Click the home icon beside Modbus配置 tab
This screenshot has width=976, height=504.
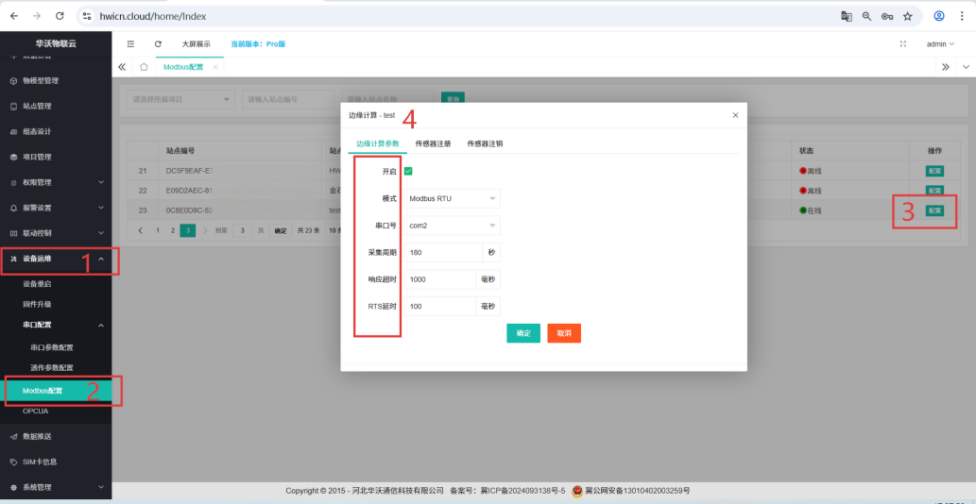(x=144, y=67)
